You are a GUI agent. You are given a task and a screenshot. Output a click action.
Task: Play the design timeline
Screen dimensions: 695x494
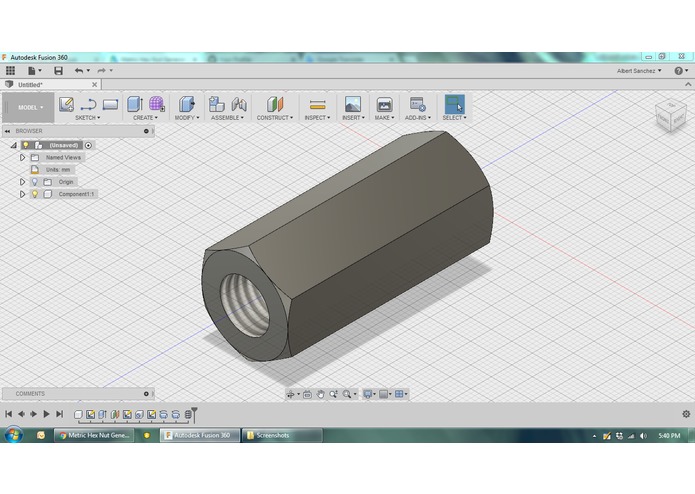[x=46, y=414]
